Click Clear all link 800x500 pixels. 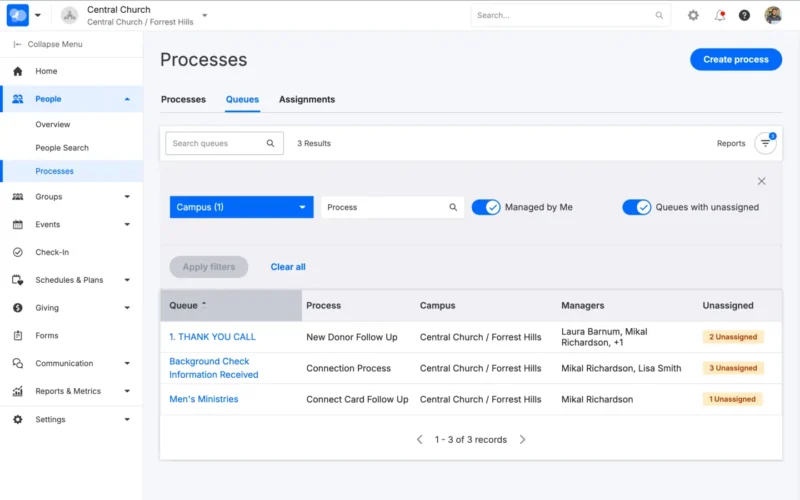(288, 267)
